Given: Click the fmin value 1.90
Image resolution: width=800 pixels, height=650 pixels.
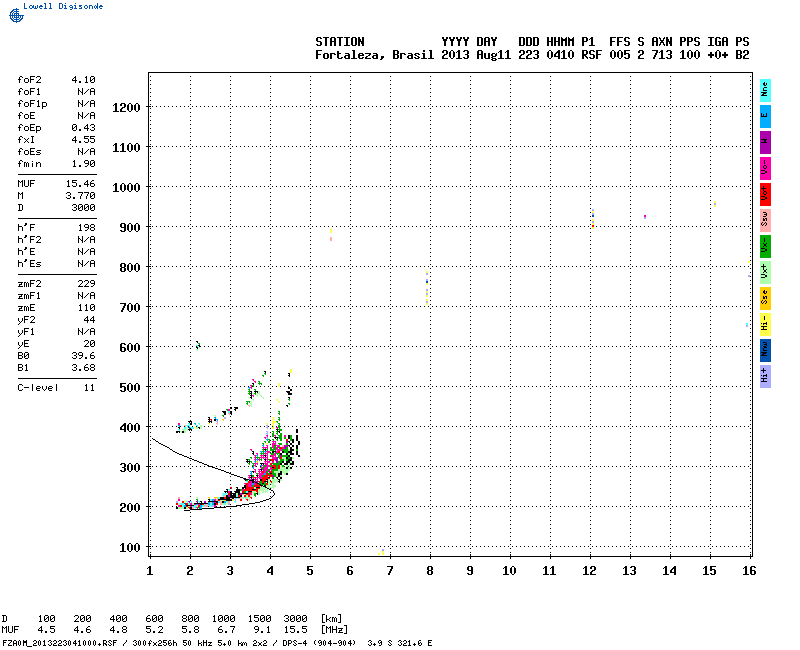Looking at the screenshot, I should 83,164.
